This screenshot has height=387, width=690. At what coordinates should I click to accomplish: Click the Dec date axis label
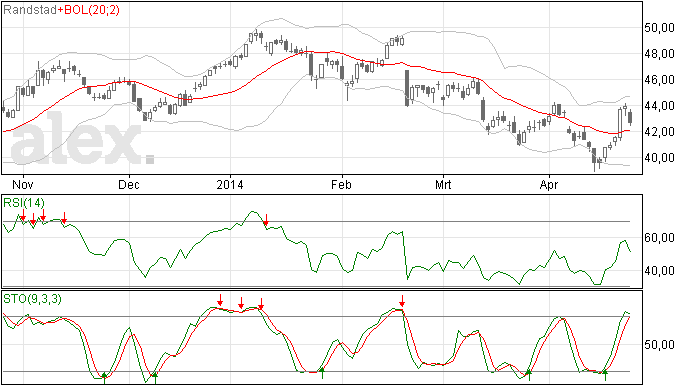pyautogui.click(x=129, y=184)
